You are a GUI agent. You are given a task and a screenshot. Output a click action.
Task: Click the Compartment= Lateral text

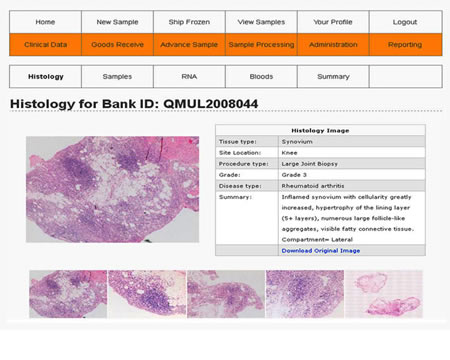coord(317,239)
